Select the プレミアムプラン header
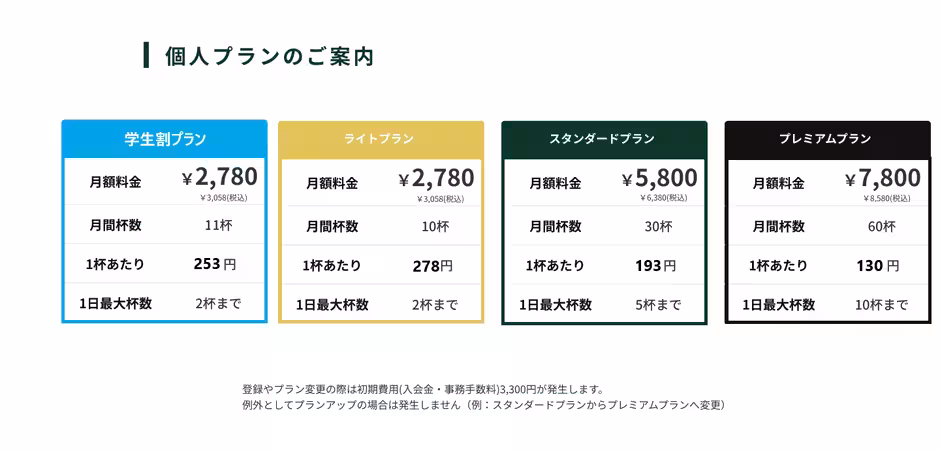 825,139
